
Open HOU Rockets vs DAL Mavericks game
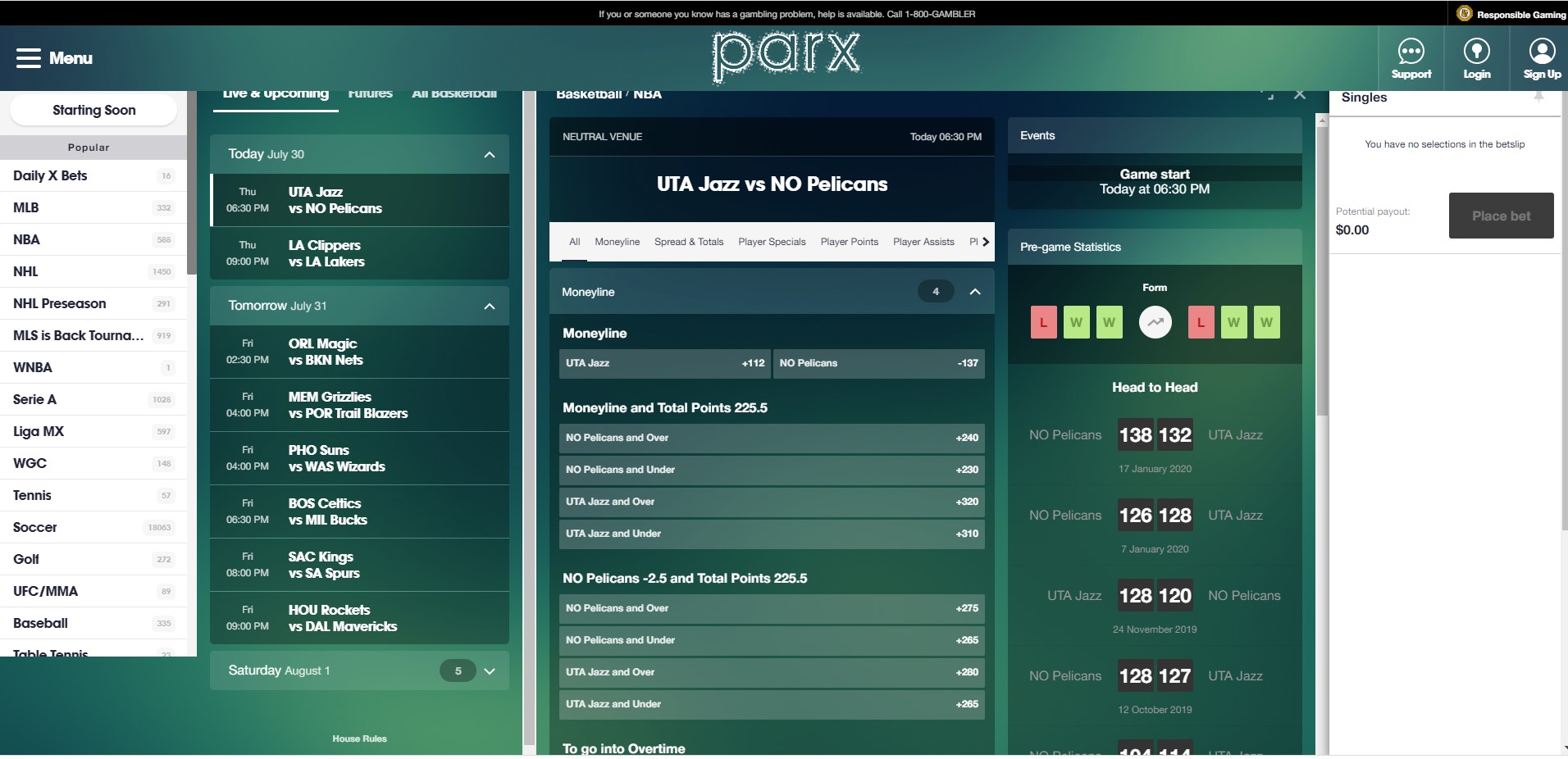(359, 618)
